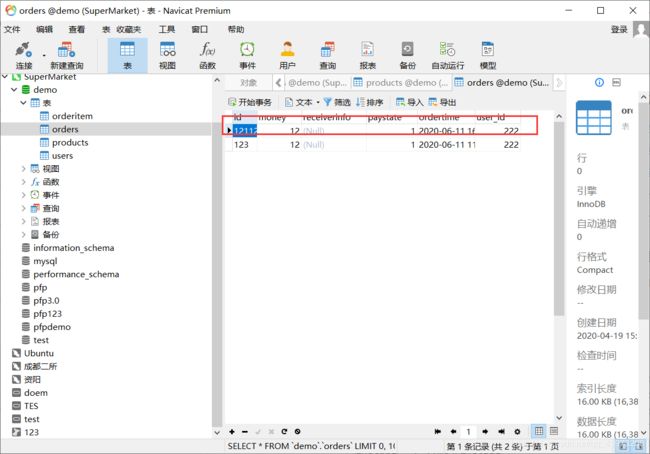Click the 导出 export button
The image size is (650, 454).
[x=442, y=102]
